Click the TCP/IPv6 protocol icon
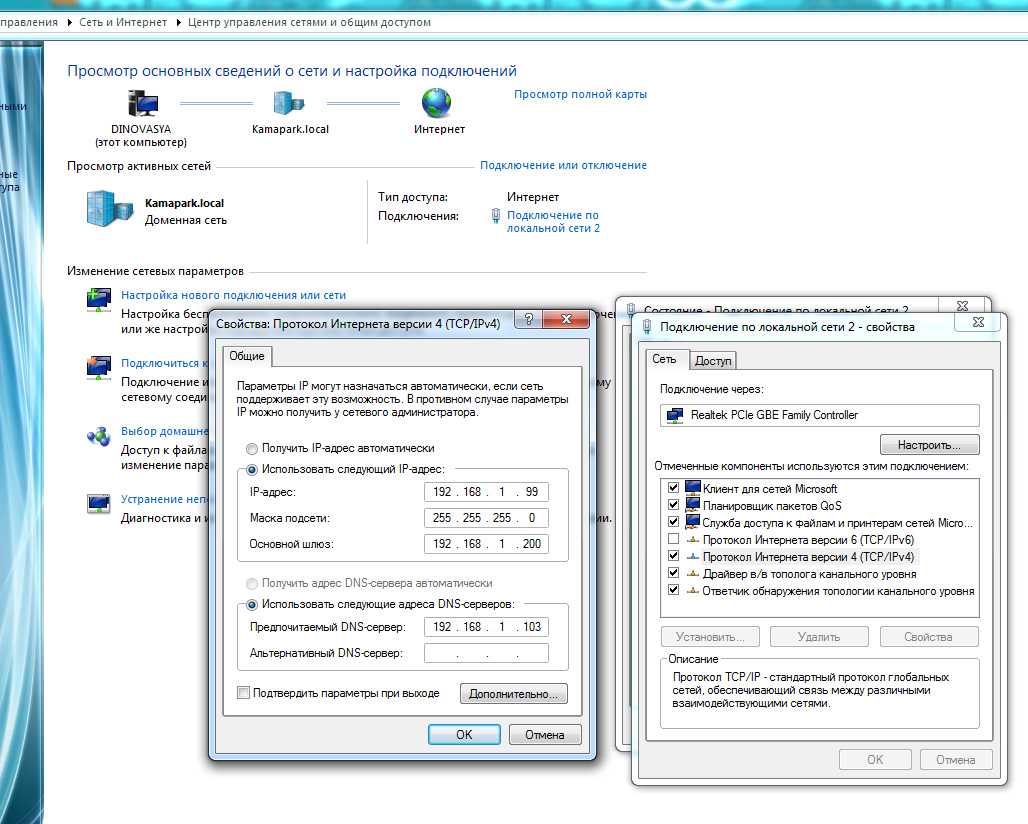1028x824 pixels. click(x=692, y=540)
